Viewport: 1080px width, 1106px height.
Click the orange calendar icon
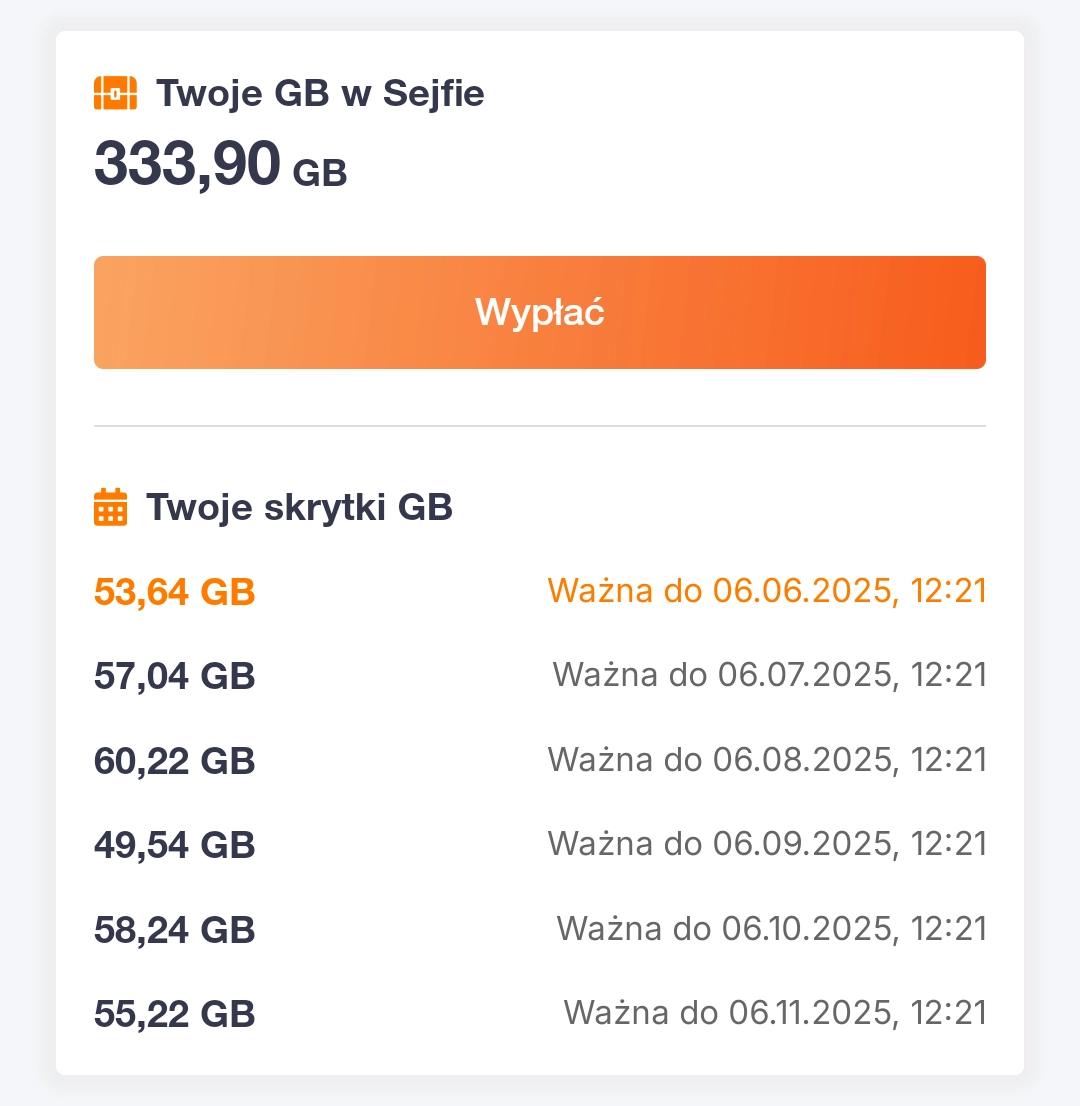[x=111, y=507]
